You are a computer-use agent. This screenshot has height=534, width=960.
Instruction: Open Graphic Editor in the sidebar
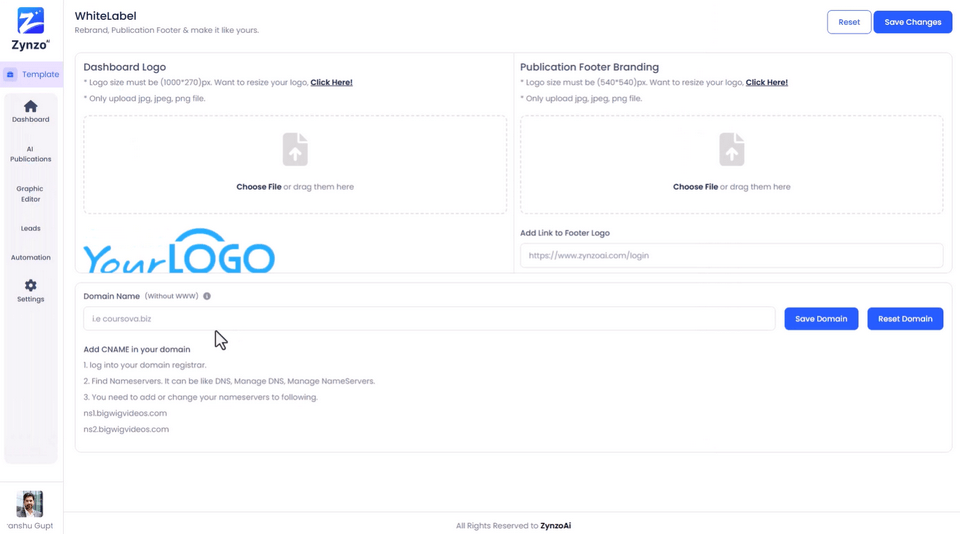coord(30,194)
